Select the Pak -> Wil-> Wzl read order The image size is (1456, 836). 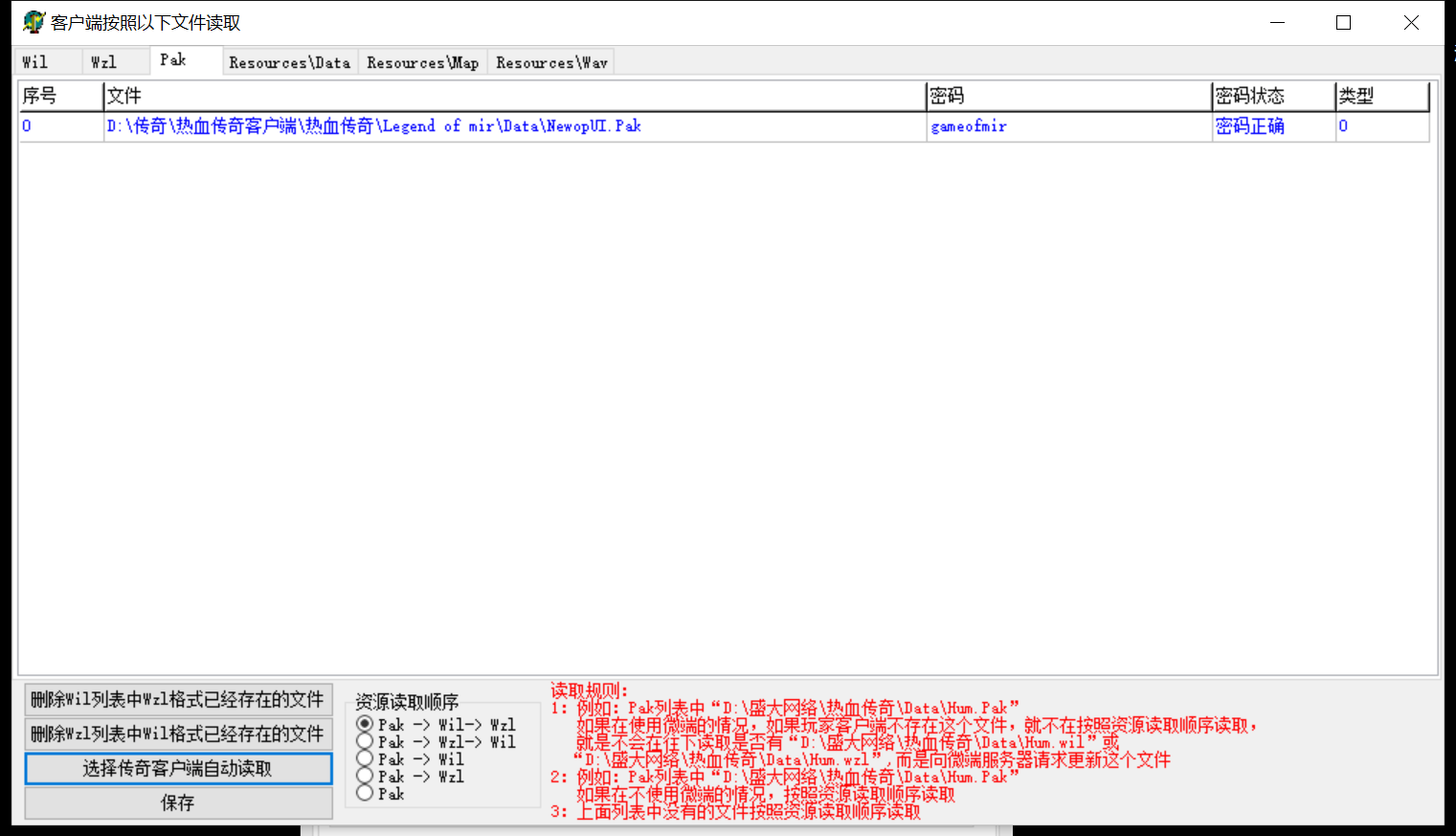tap(365, 724)
